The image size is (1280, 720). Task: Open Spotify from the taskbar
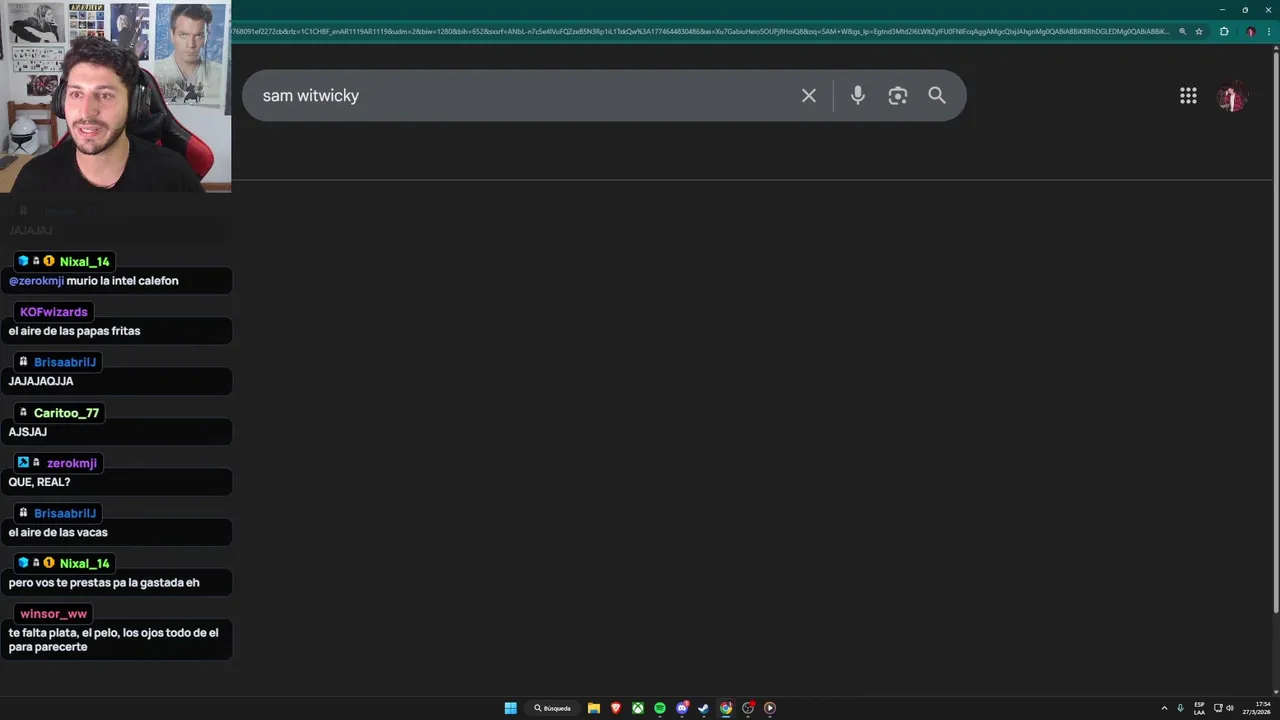click(660, 708)
